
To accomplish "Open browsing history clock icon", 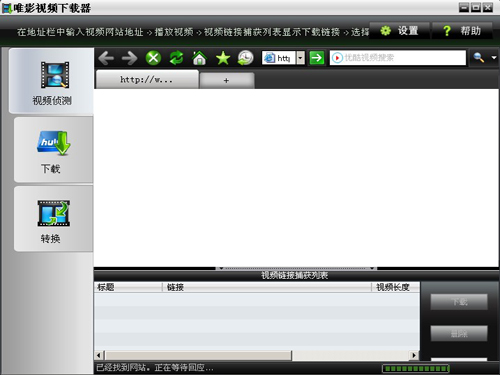I will click(x=246, y=58).
